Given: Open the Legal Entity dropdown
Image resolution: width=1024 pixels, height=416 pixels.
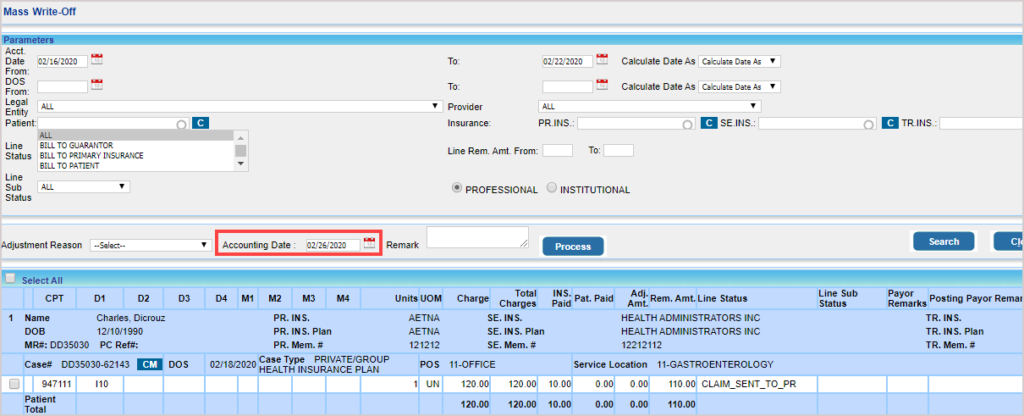Looking at the screenshot, I should click(x=239, y=105).
